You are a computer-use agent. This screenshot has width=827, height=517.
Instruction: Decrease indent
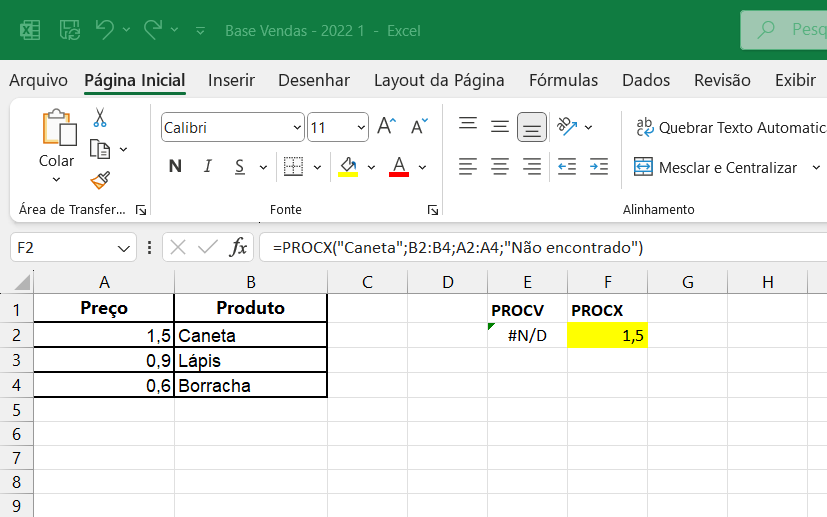coord(567,167)
